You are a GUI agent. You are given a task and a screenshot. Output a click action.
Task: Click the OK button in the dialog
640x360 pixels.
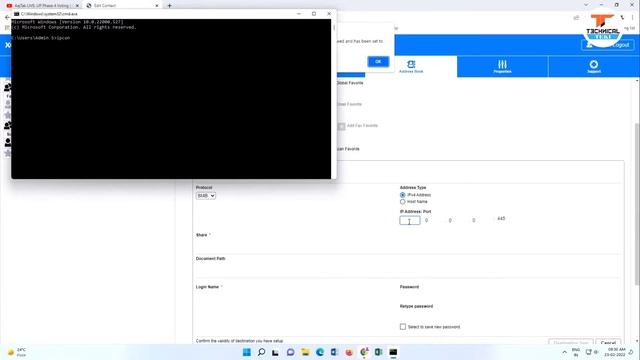point(378,62)
